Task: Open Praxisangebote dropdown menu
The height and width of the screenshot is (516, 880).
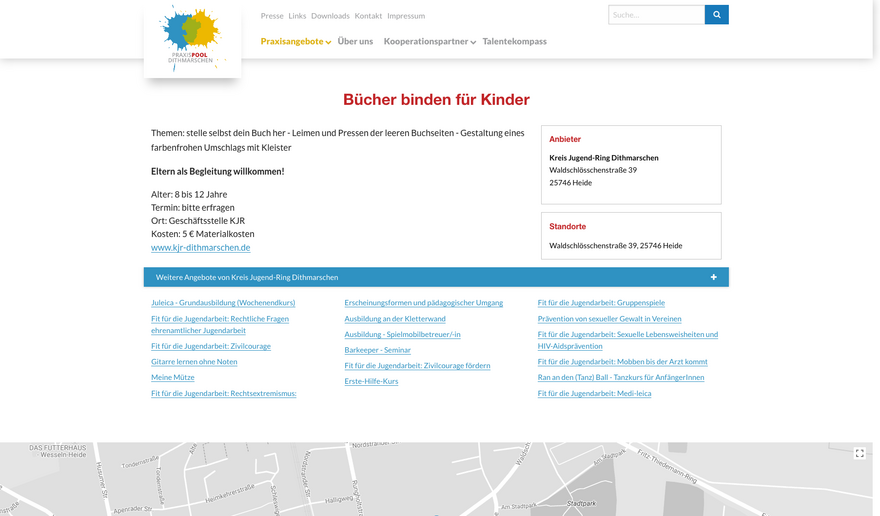Action: tap(295, 42)
